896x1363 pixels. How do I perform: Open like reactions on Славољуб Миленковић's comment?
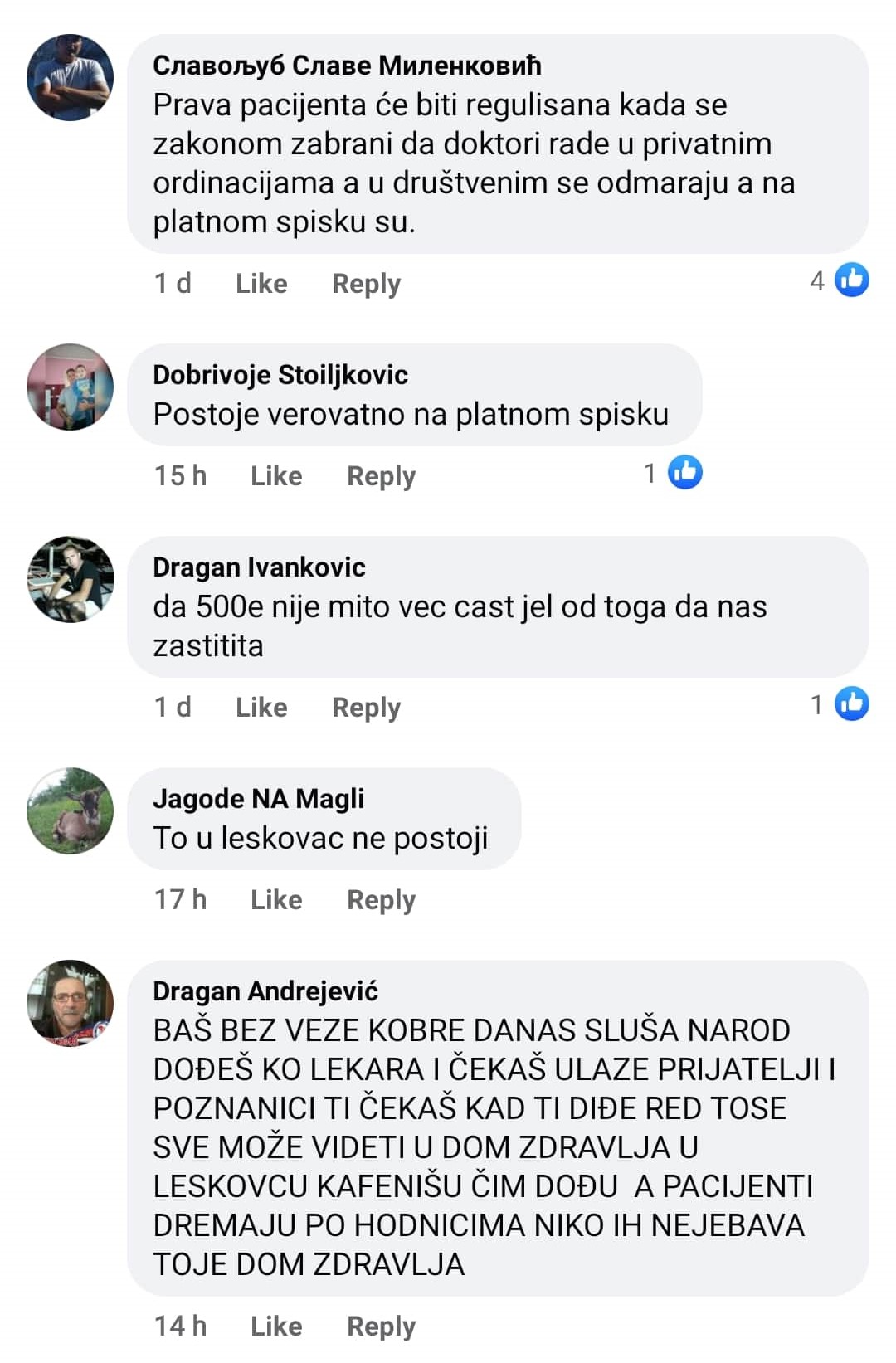click(x=840, y=280)
